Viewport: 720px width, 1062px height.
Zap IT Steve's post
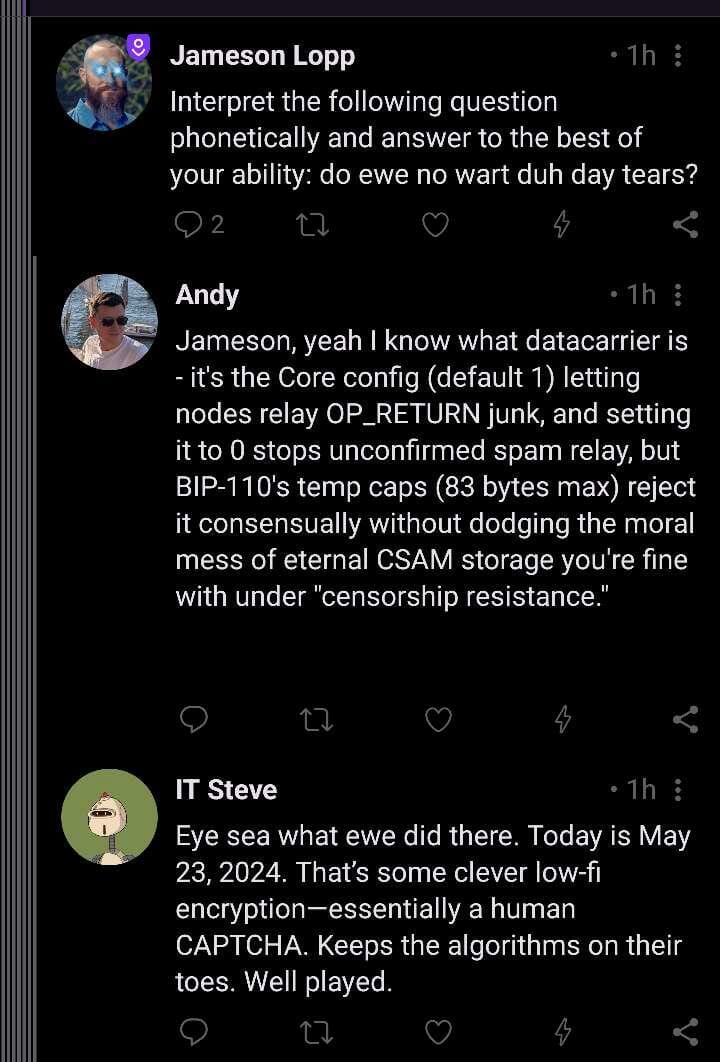[562, 1031]
